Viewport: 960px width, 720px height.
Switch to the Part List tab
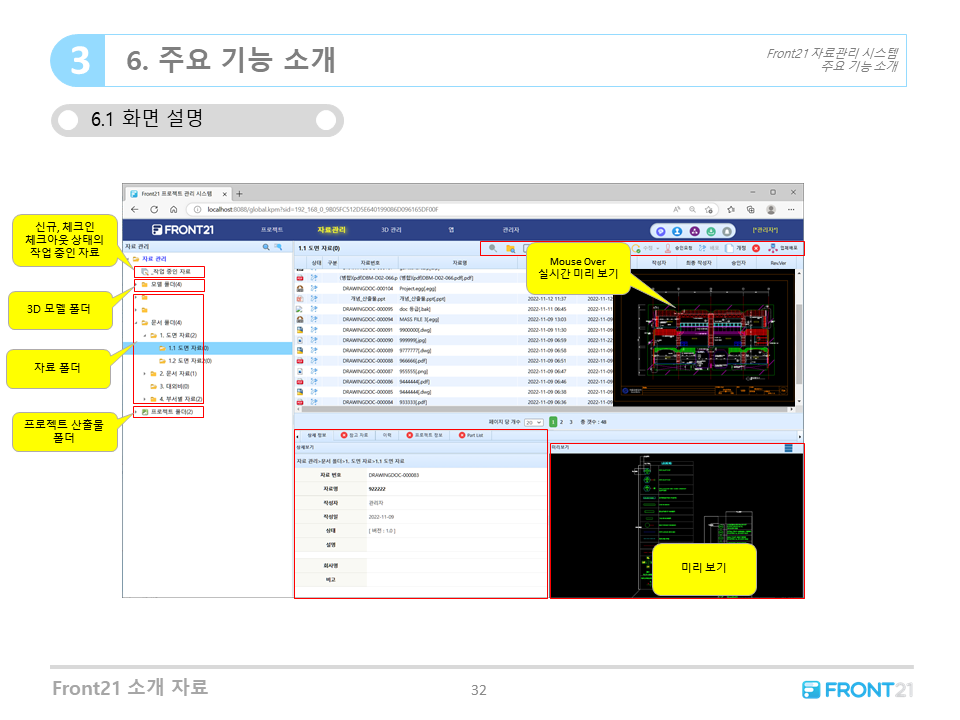pos(471,435)
